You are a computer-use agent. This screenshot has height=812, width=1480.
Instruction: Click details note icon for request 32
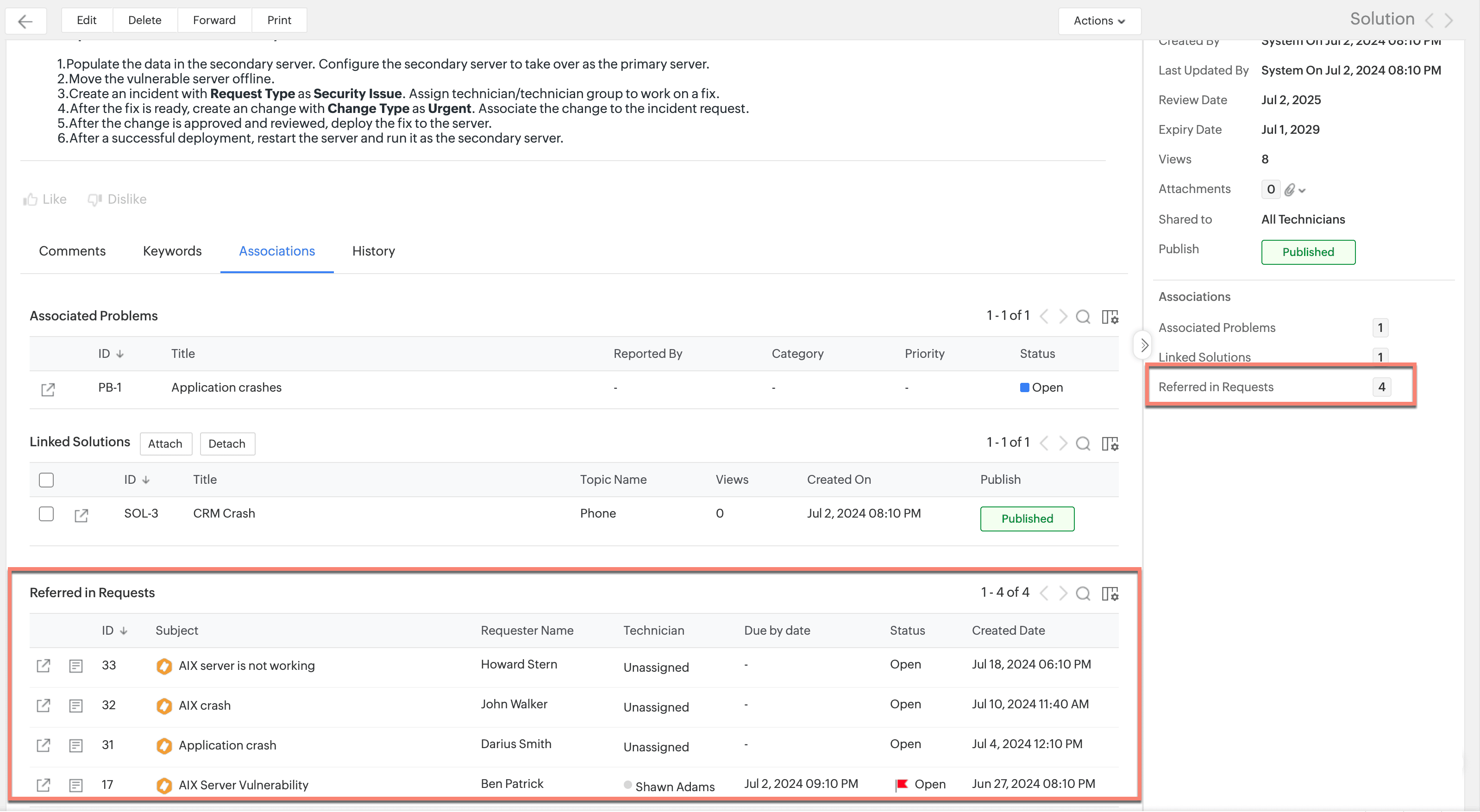[75, 706]
